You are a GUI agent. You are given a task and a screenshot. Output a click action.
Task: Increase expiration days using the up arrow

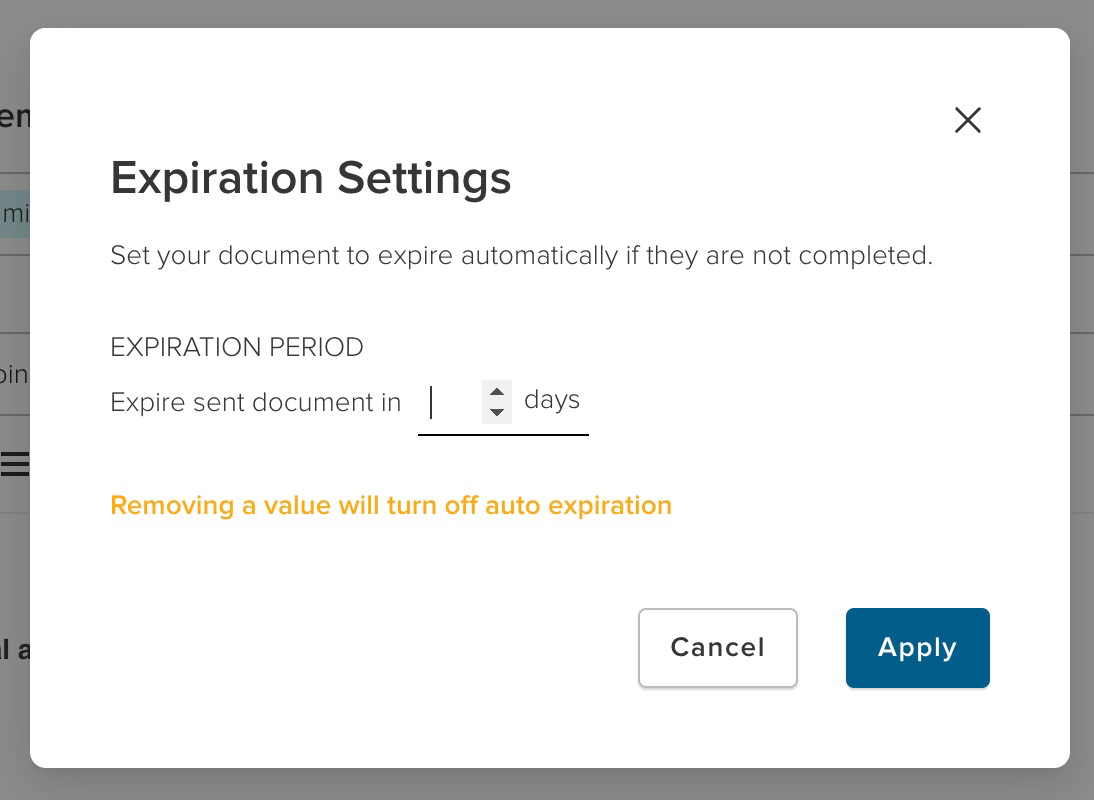point(497,391)
